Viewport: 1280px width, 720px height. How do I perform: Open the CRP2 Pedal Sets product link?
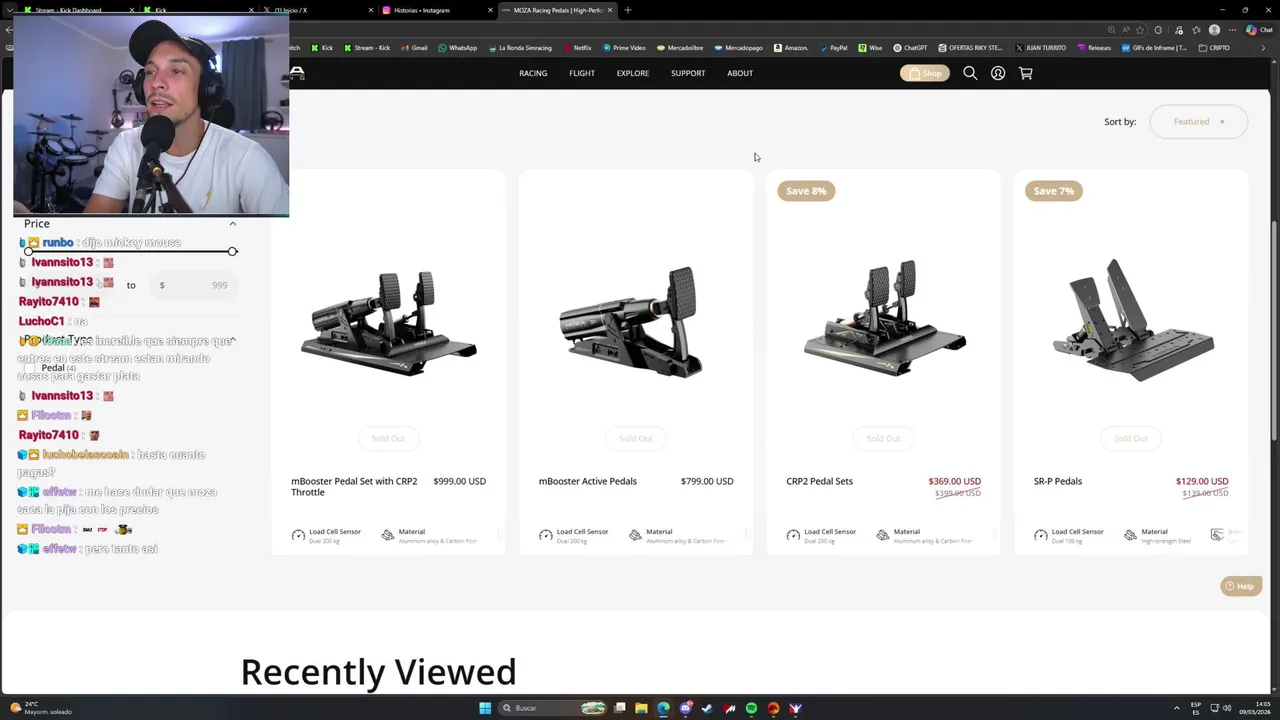[x=819, y=481]
